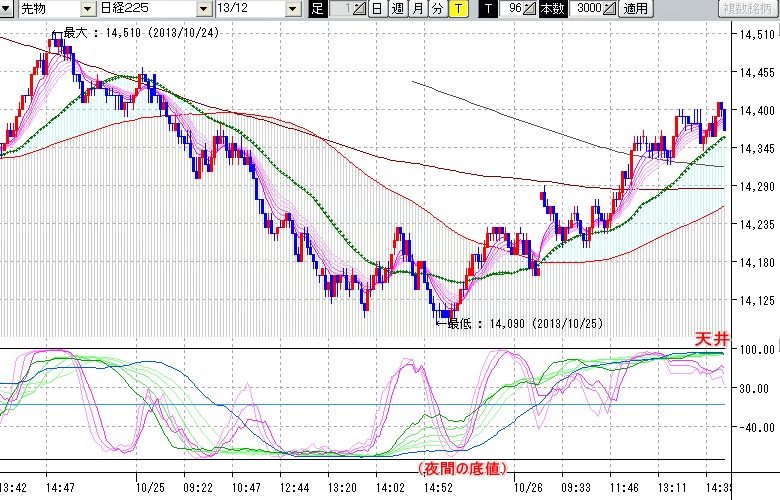Open the 先物 product type dropdown
Image resolution: width=780 pixels, height=500 pixels.
[x=90, y=9]
